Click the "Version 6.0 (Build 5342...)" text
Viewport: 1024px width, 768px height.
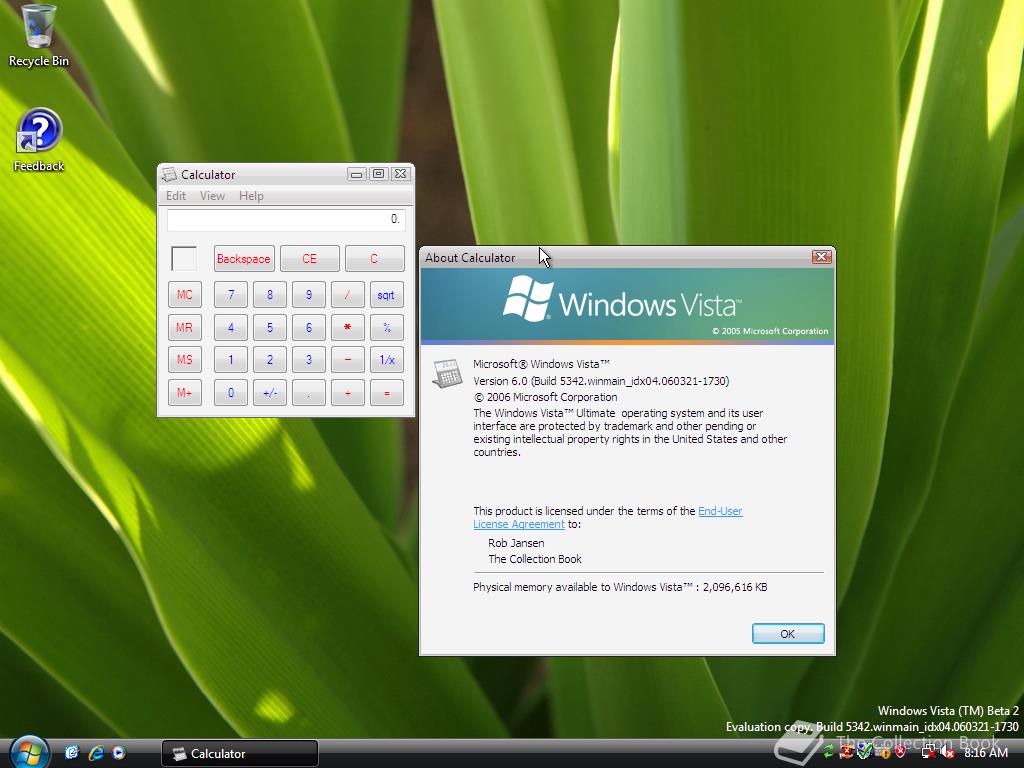[601, 381]
